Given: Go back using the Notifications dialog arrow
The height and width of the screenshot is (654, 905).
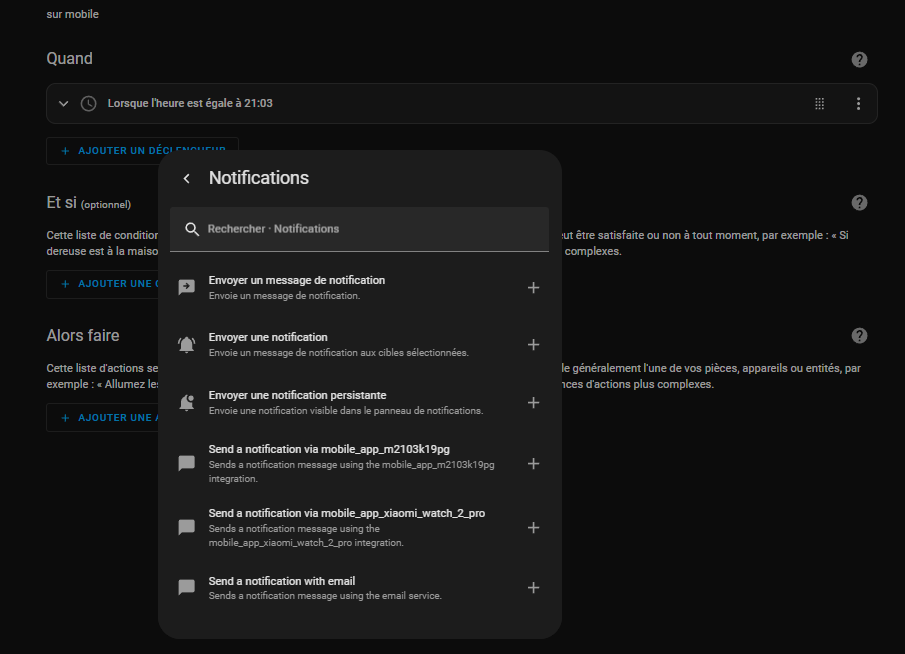Looking at the screenshot, I should tap(186, 178).
